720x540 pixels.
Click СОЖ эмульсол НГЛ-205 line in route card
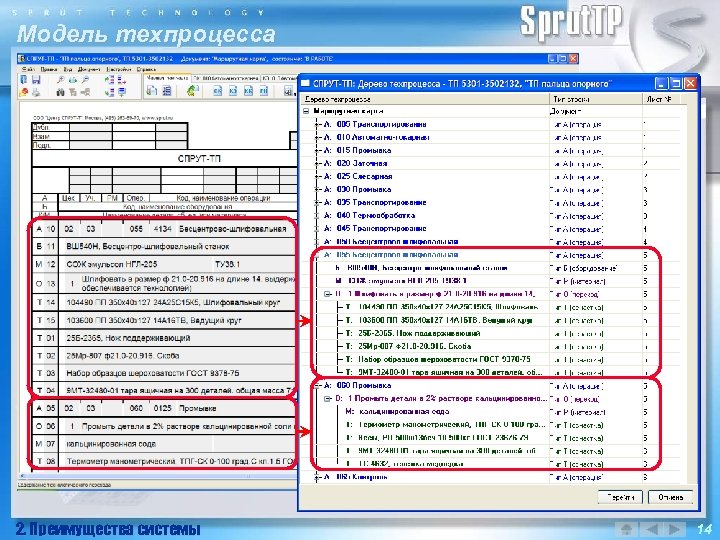pos(112,264)
